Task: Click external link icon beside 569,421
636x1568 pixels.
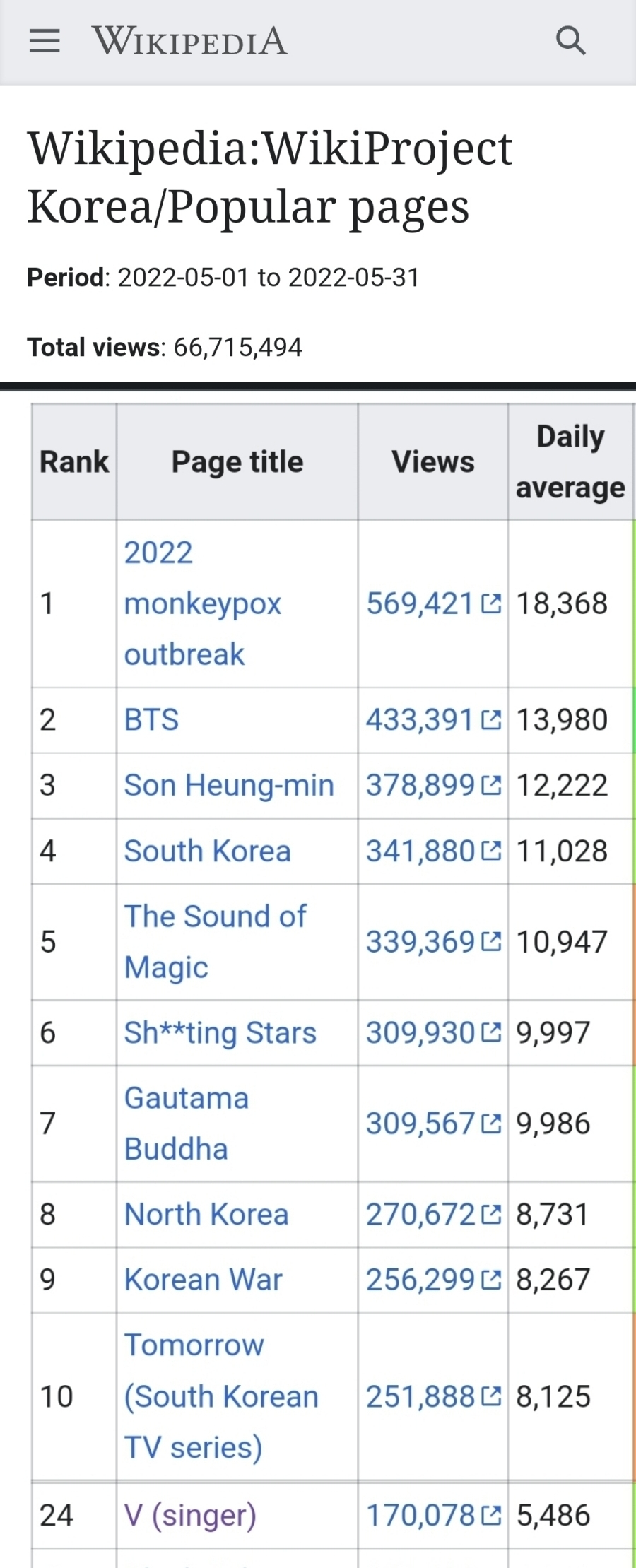Action: click(x=491, y=603)
